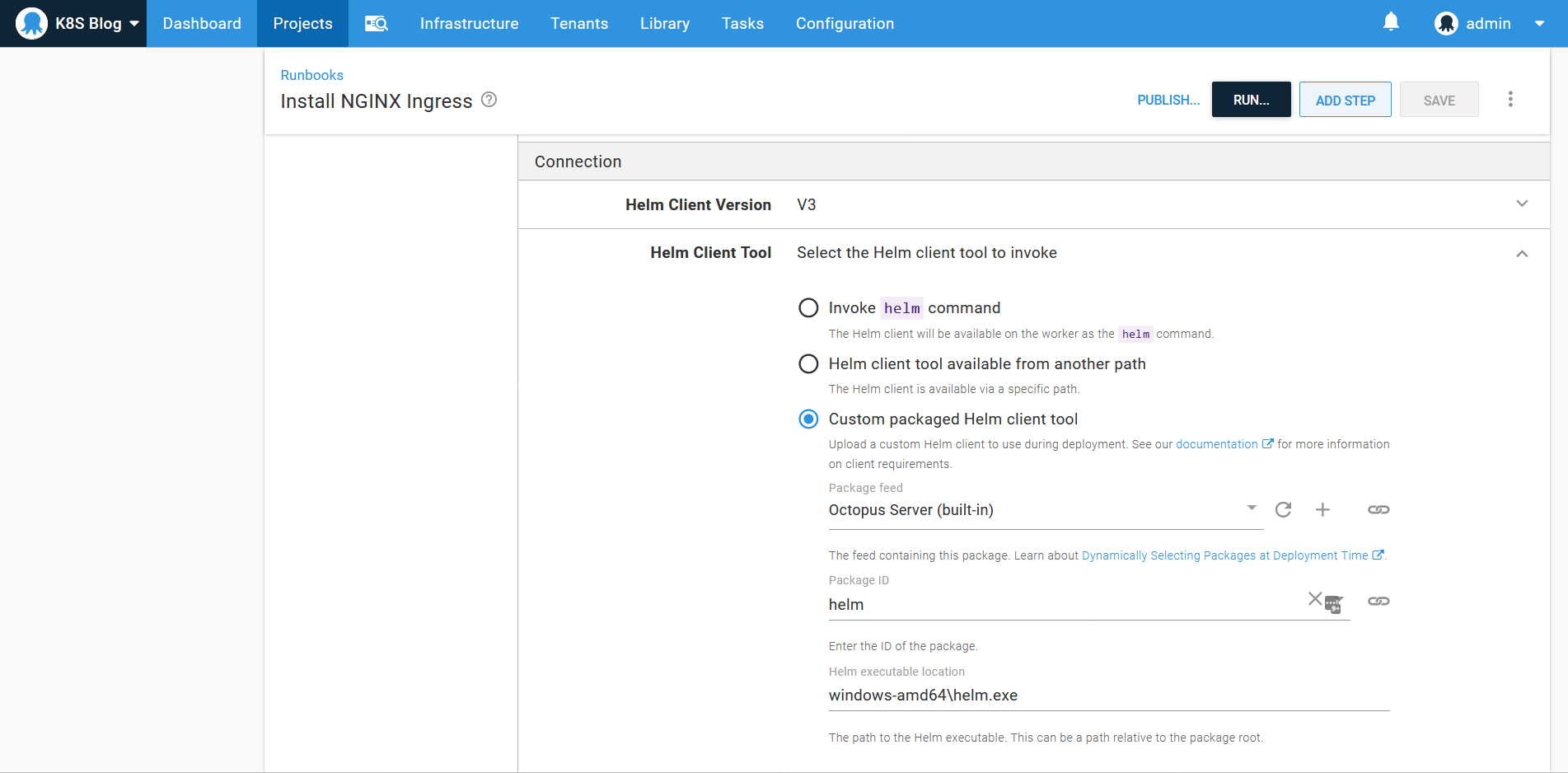Go to the Infrastructure tab
Viewport: 1568px width, 773px height.
click(x=469, y=23)
